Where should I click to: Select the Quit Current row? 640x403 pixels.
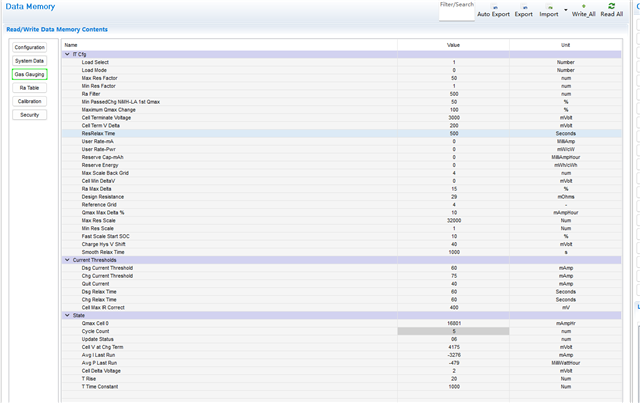click(342, 284)
